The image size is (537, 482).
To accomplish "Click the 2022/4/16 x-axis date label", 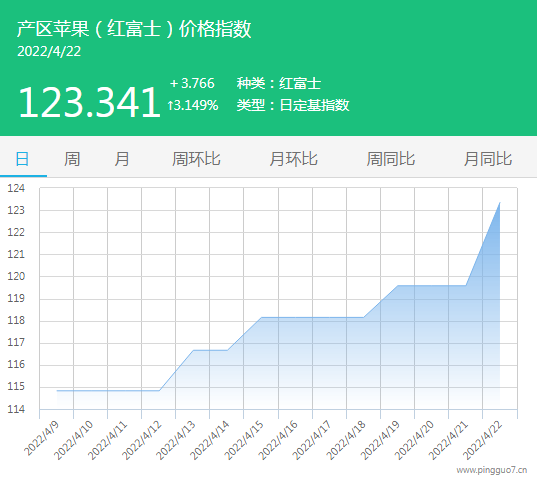I will (278, 440).
